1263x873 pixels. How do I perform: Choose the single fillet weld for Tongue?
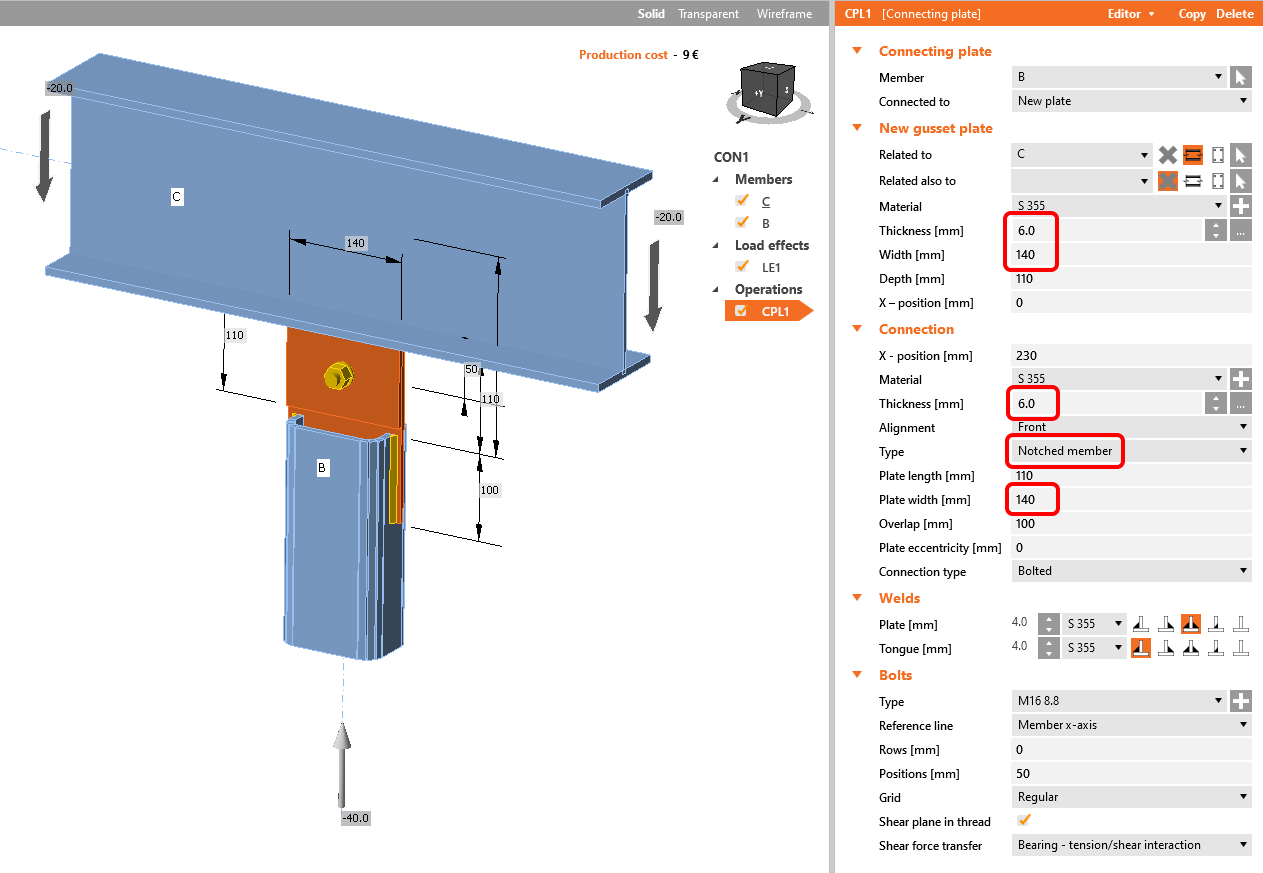point(1141,647)
